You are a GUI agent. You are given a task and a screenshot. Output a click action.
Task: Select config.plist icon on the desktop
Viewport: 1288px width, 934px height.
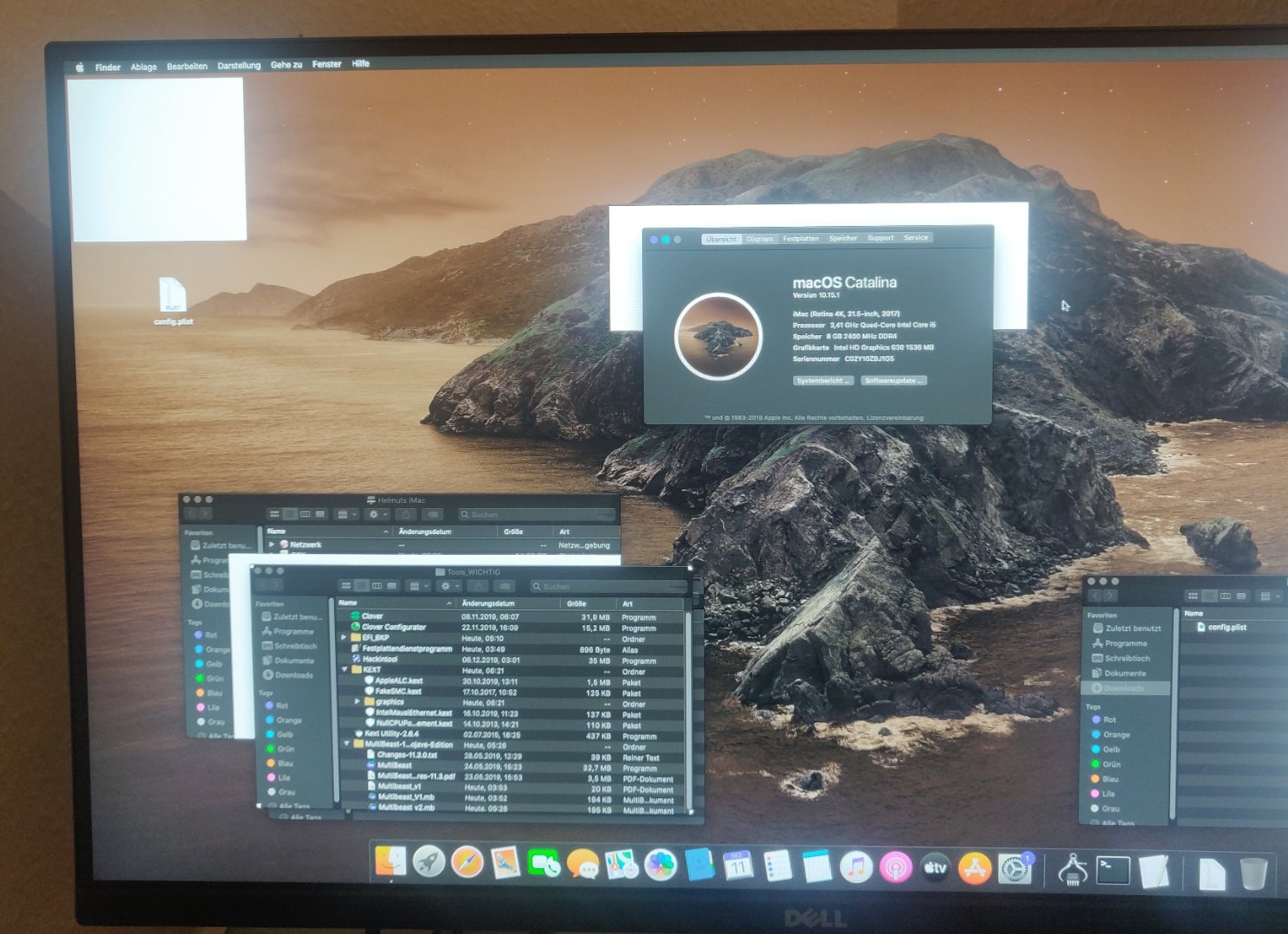[x=173, y=300]
